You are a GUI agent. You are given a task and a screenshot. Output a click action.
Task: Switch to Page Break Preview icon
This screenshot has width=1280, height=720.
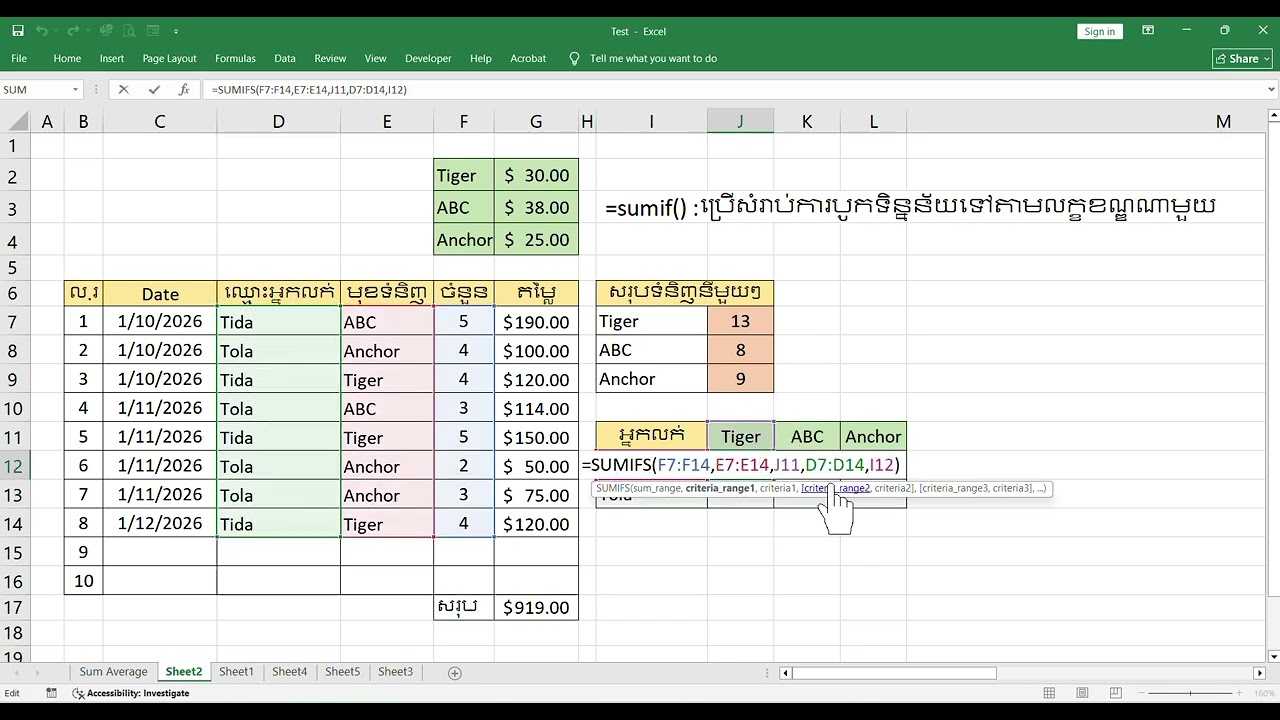(x=1115, y=693)
